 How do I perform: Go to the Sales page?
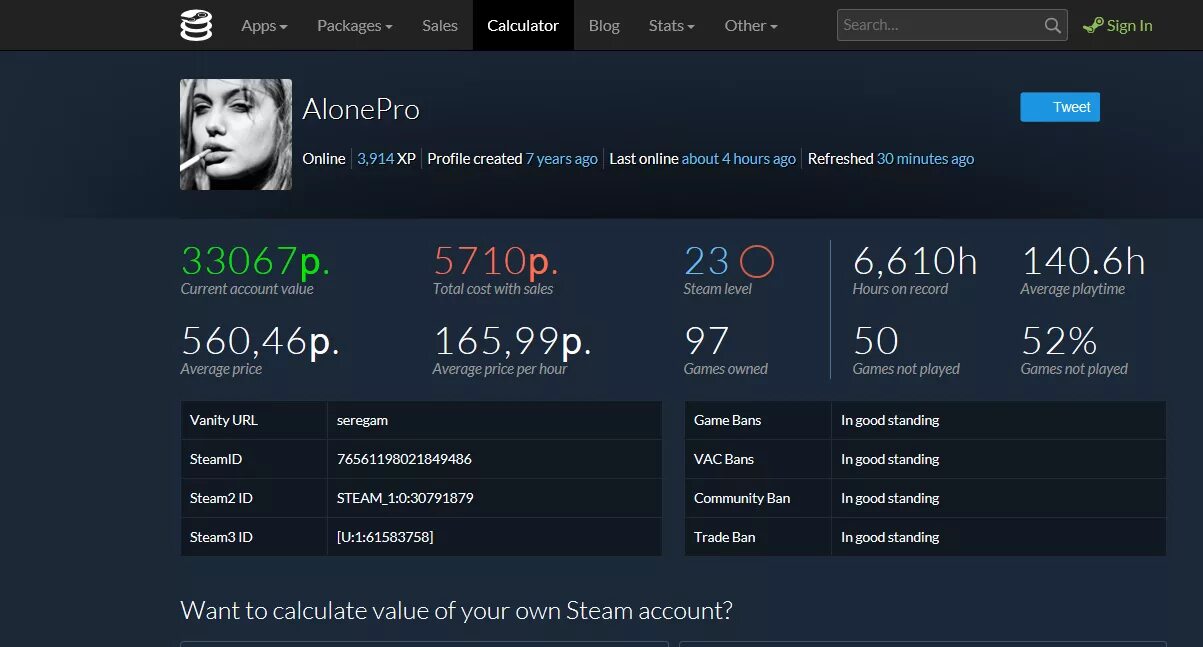[x=440, y=26]
